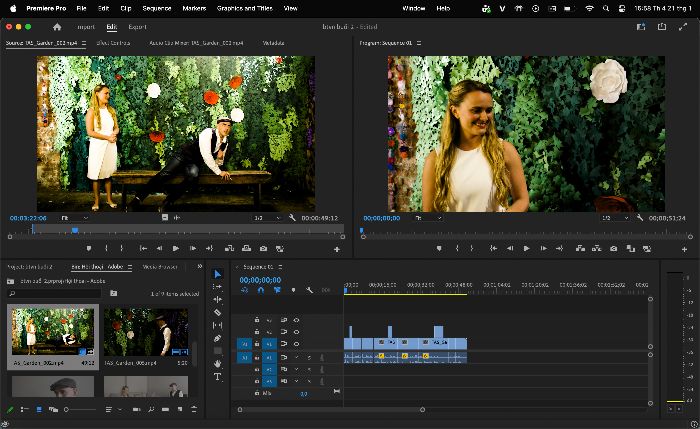Step back one frame in Source monitor
Viewport: 700px width, 429px height.
pos(159,249)
